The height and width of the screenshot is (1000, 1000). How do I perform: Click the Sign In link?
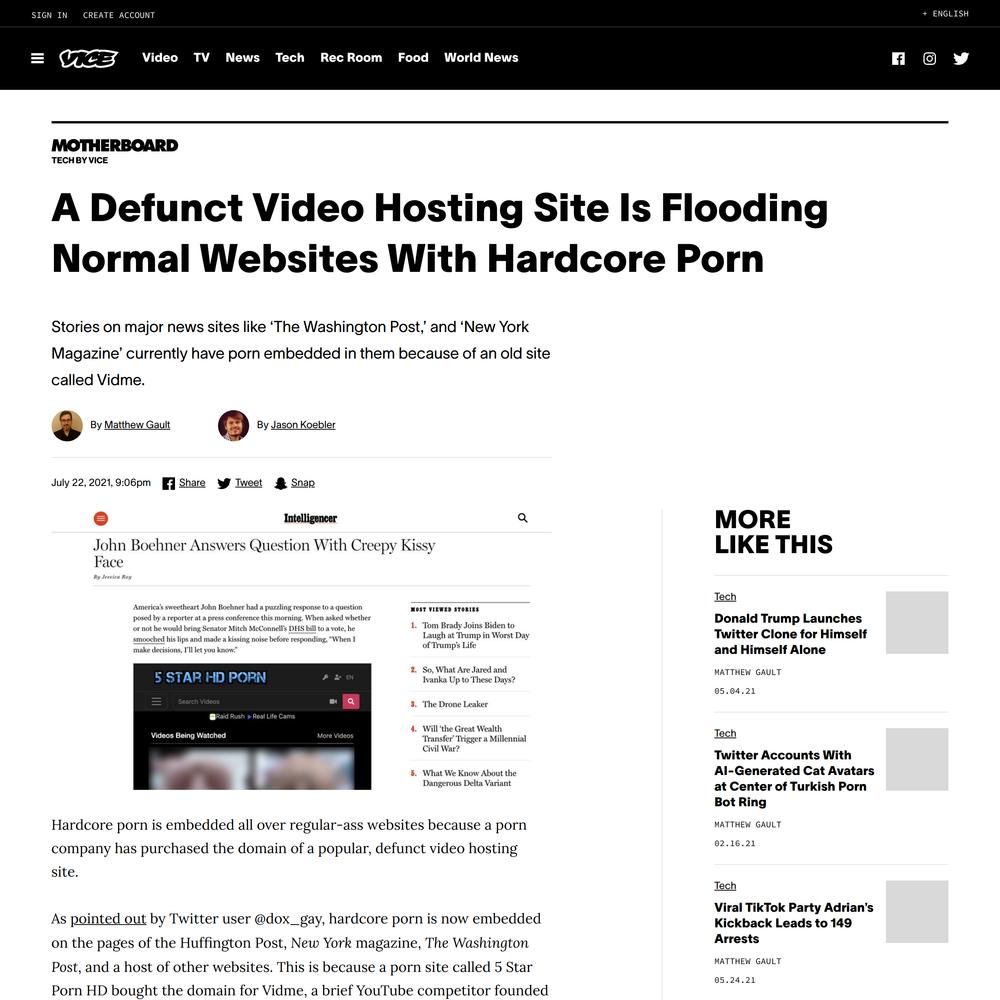(49, 15)
